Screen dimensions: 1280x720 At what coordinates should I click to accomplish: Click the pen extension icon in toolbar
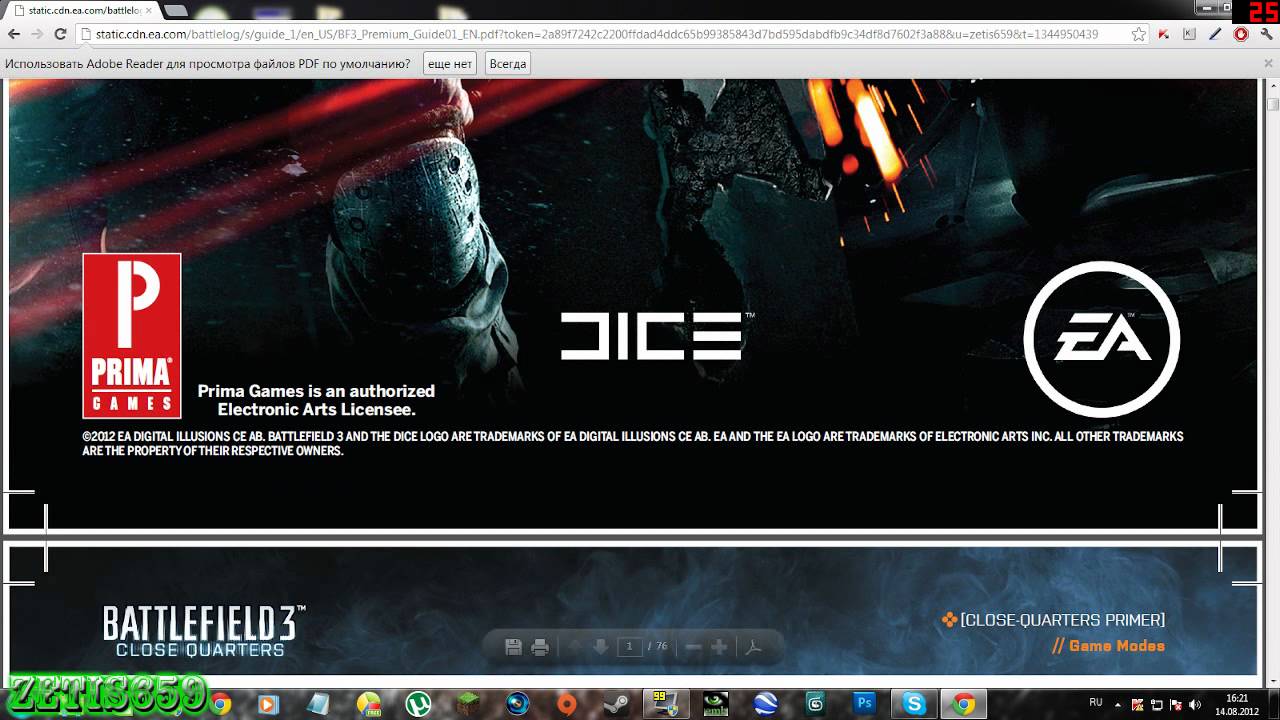click(x=1215, y=34)
